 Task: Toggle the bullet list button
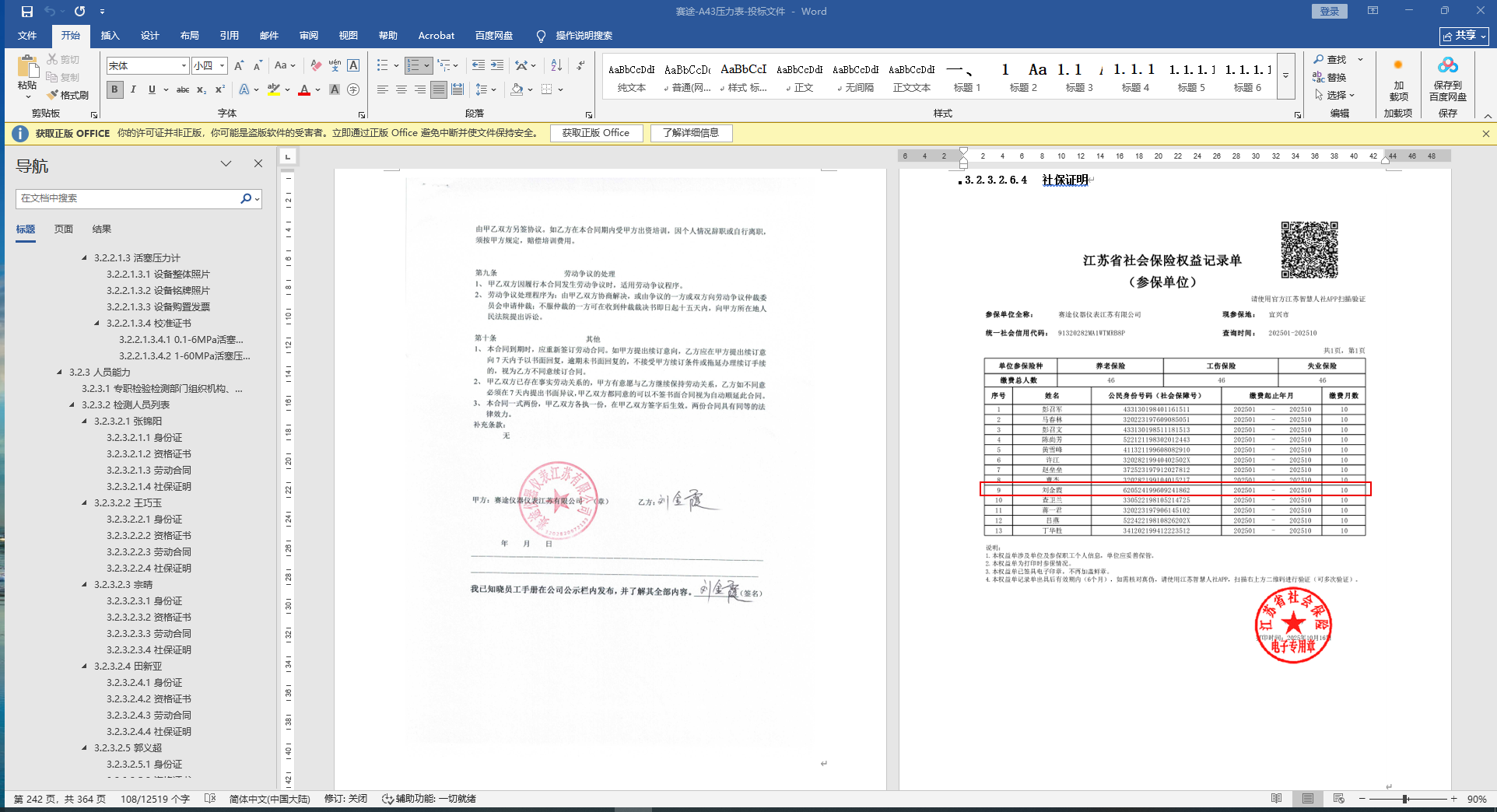tap(382, 65)
